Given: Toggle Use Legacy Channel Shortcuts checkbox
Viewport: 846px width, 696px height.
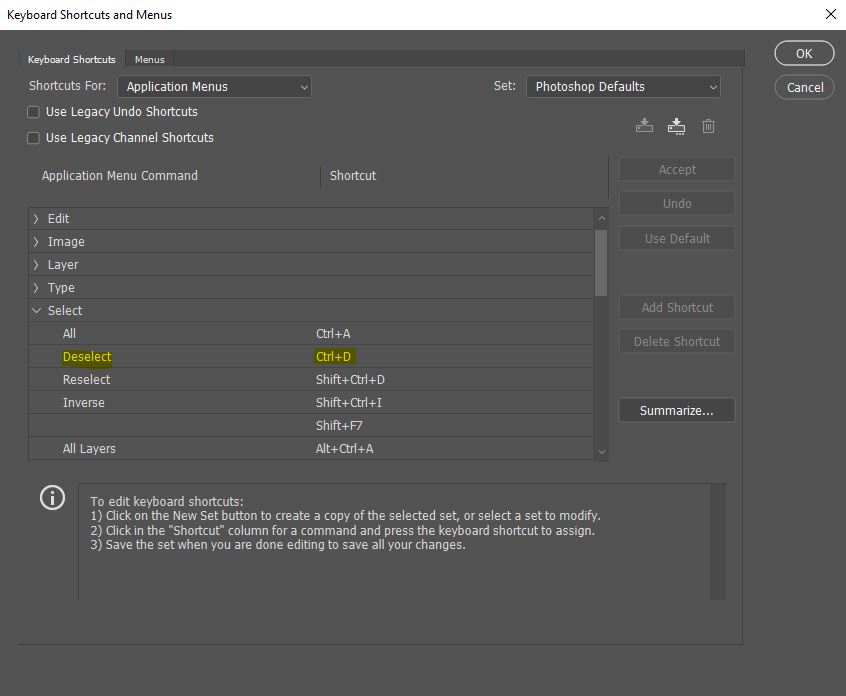Looking at the screenshot, I should (x=33, y=138).
